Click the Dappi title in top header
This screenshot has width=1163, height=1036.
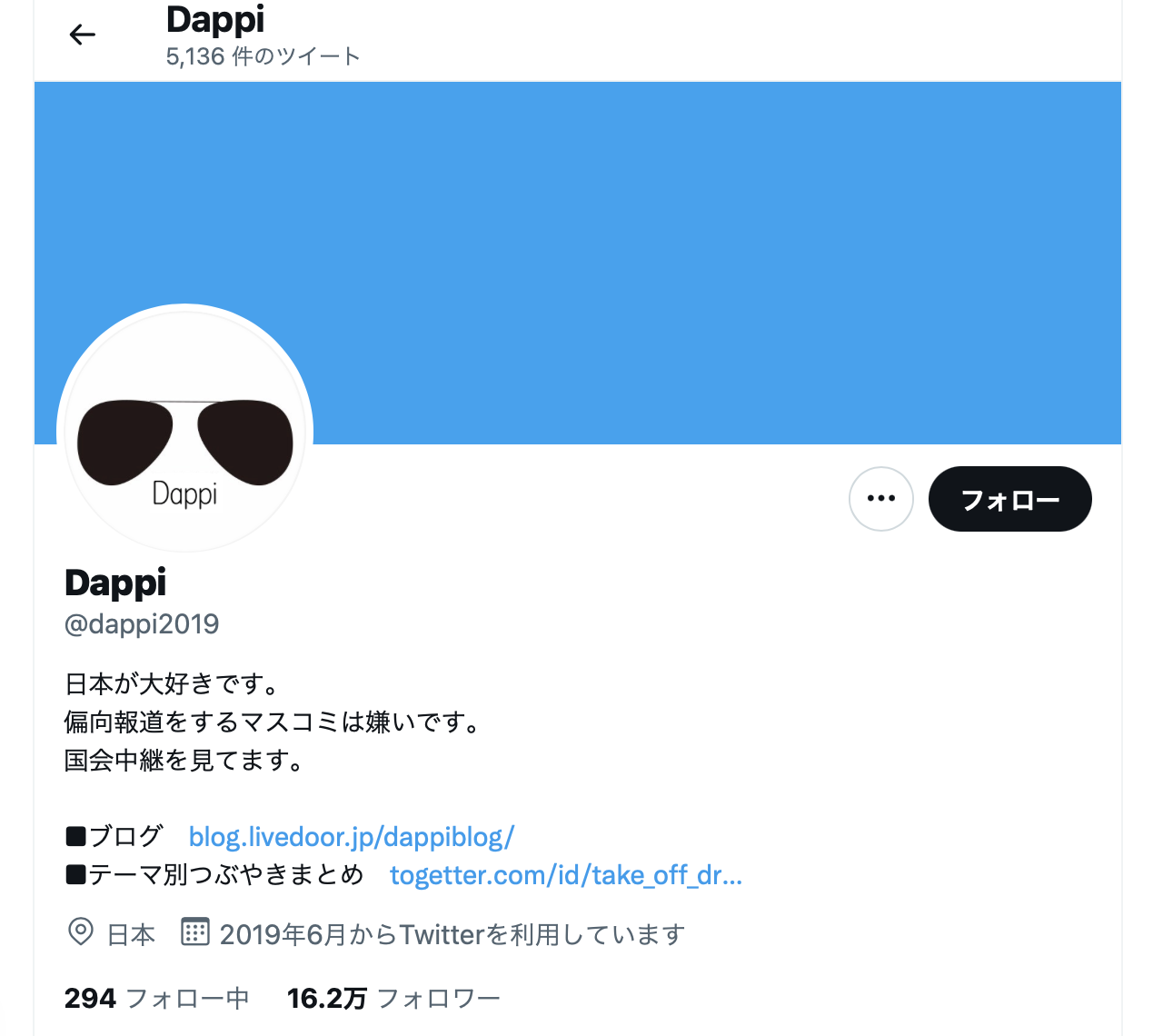click(x=215, y=19)
